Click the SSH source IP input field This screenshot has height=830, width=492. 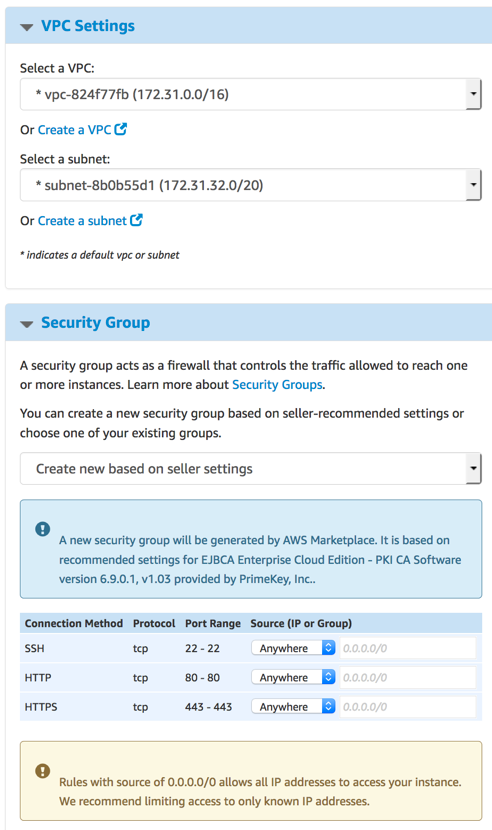pos(407,648)
